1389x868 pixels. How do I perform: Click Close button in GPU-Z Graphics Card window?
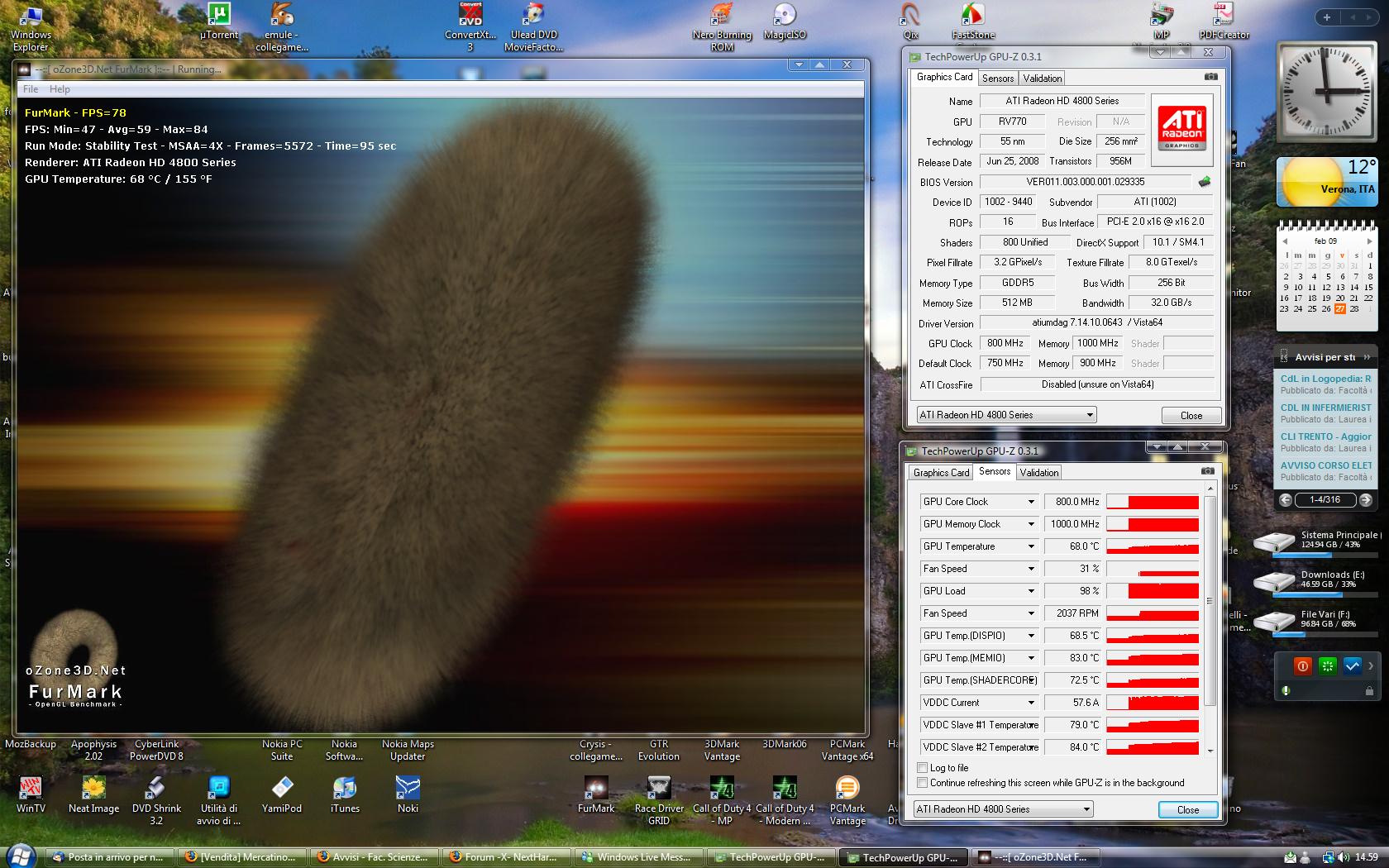tap(1191, 416)
